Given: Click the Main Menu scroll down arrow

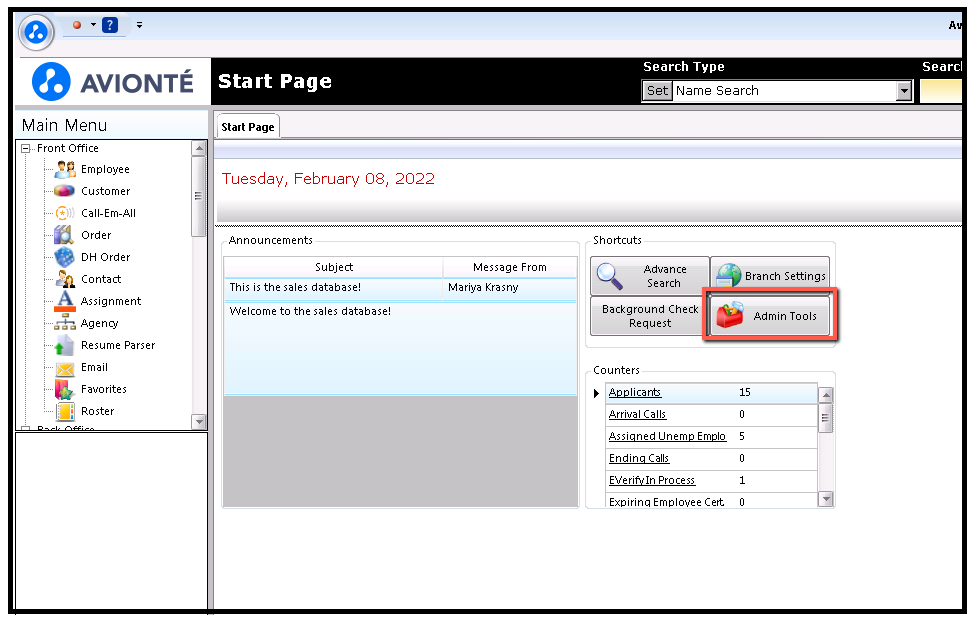Looking at the screenshot, I should [x=199, y=422].
